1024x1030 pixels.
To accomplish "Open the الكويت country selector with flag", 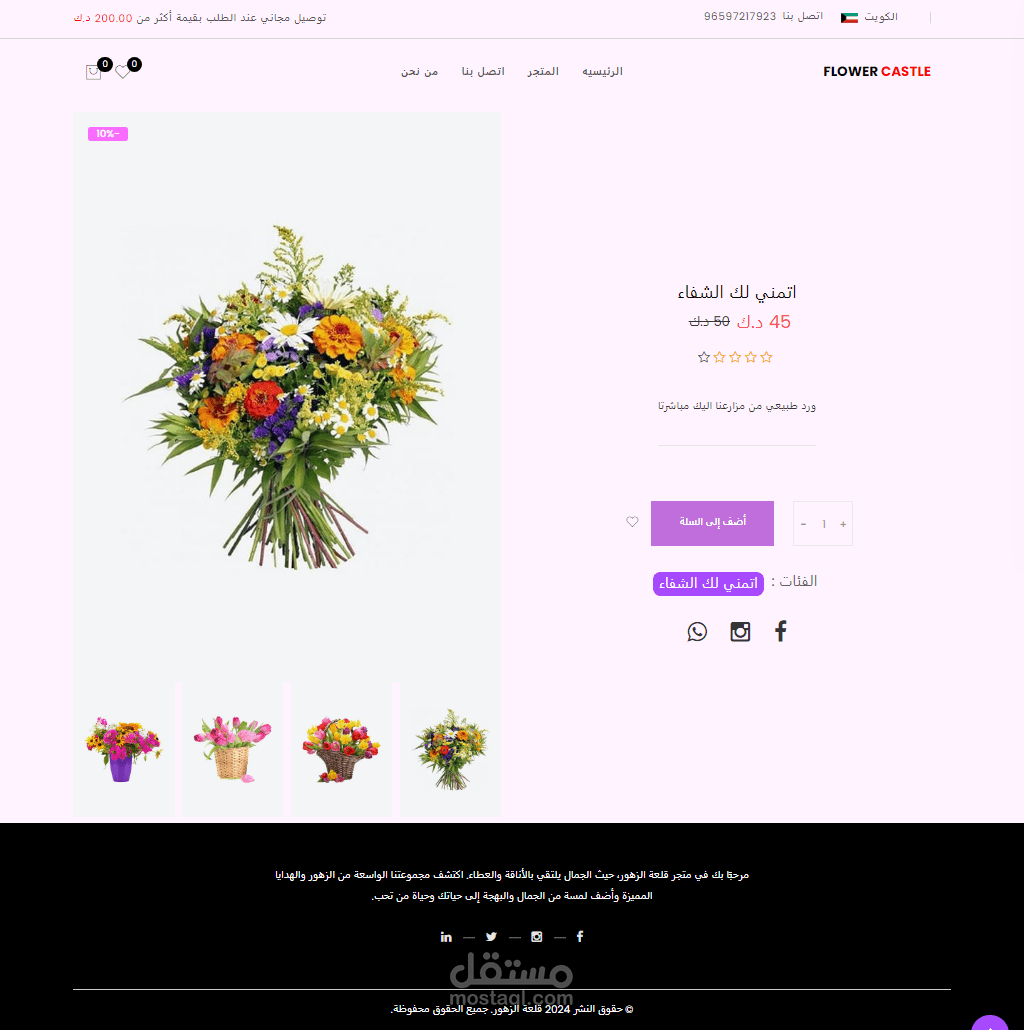I will click(869, 17).
